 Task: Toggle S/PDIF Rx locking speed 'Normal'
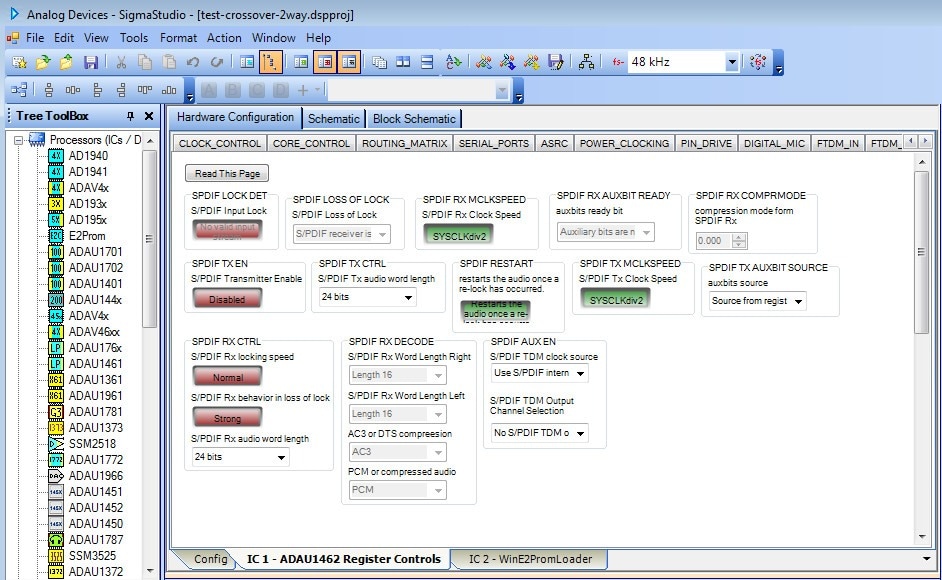tap(227, 377)
